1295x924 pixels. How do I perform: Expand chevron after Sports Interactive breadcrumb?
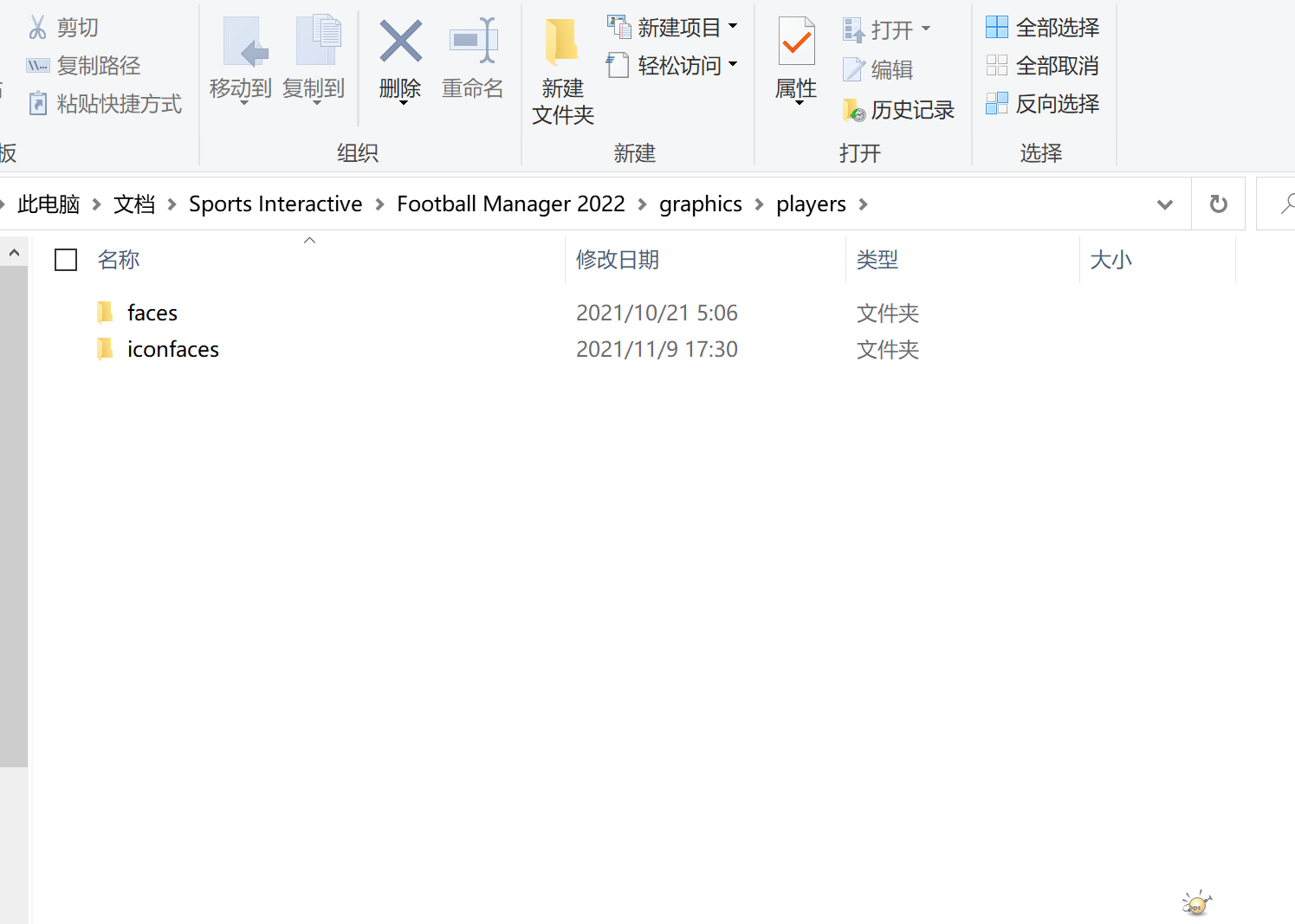click(x=379, y=204)
